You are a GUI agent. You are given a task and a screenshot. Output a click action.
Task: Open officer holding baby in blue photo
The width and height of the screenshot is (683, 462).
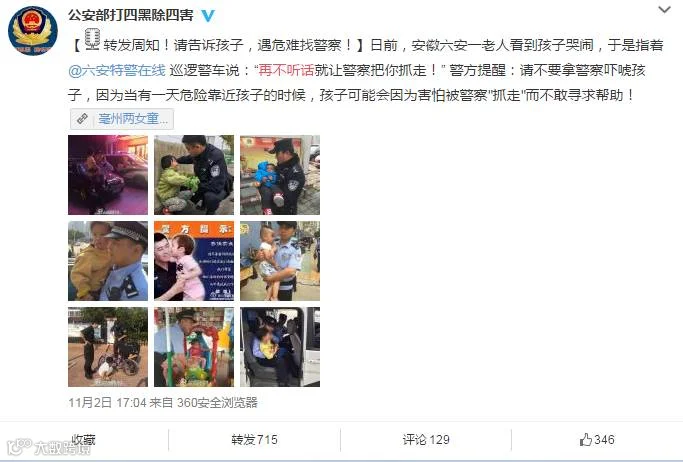pos(280,175)
